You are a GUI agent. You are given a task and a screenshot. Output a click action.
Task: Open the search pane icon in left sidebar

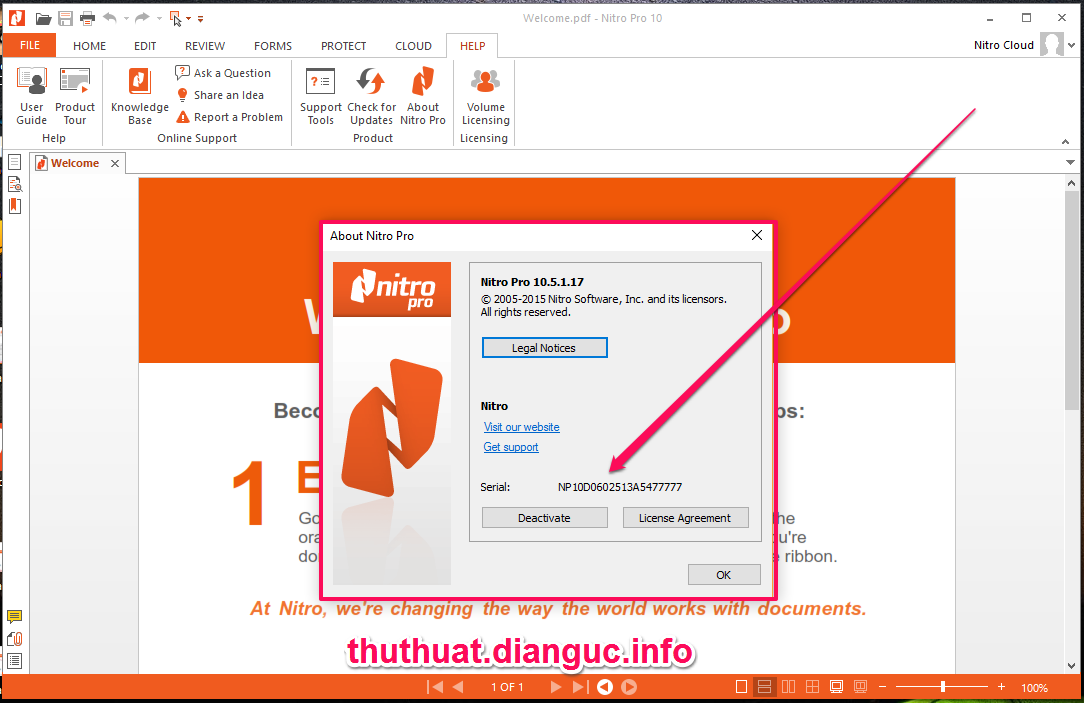click(x=15, y=184)
